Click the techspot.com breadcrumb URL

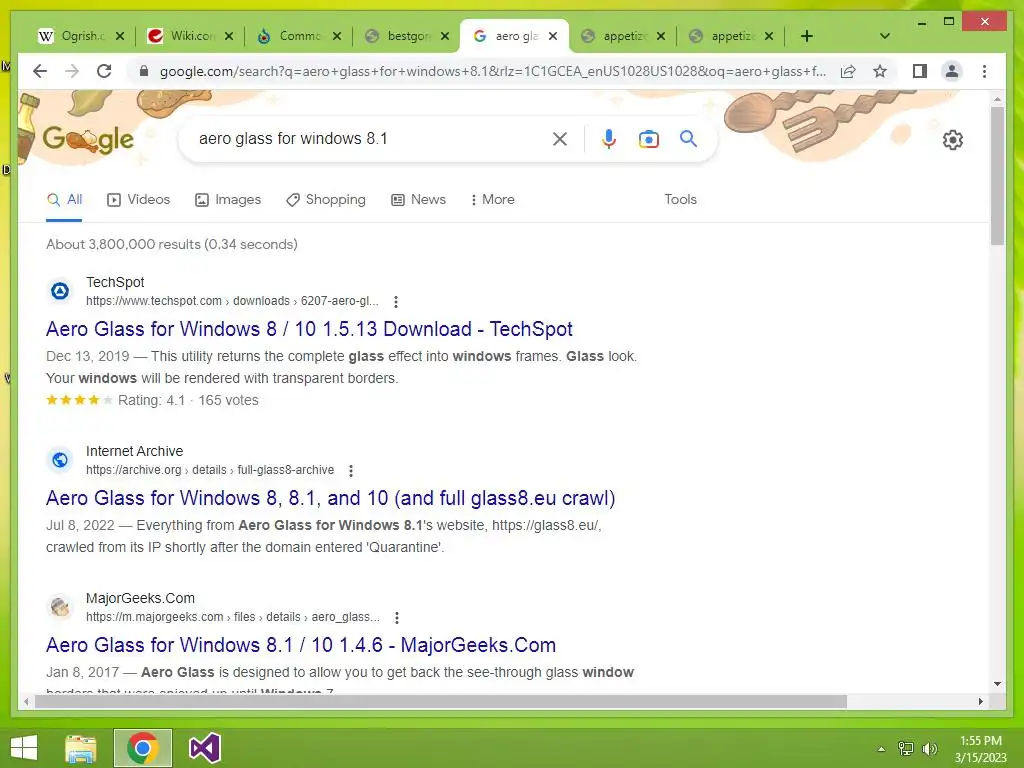pos(232,301)
